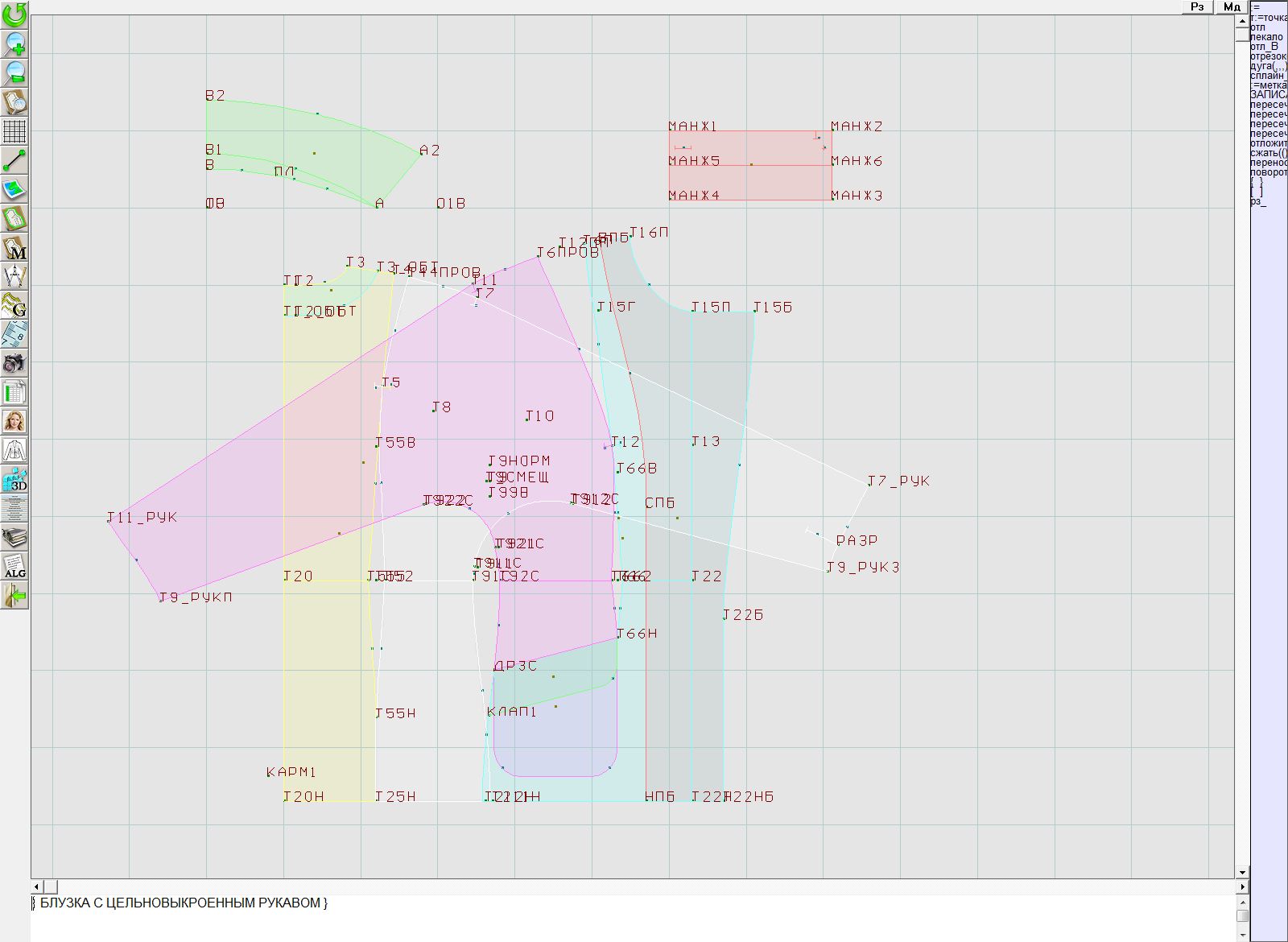1288x942 pixels.
Task: Open the pattern with M icon
Action: pos(14,248)
